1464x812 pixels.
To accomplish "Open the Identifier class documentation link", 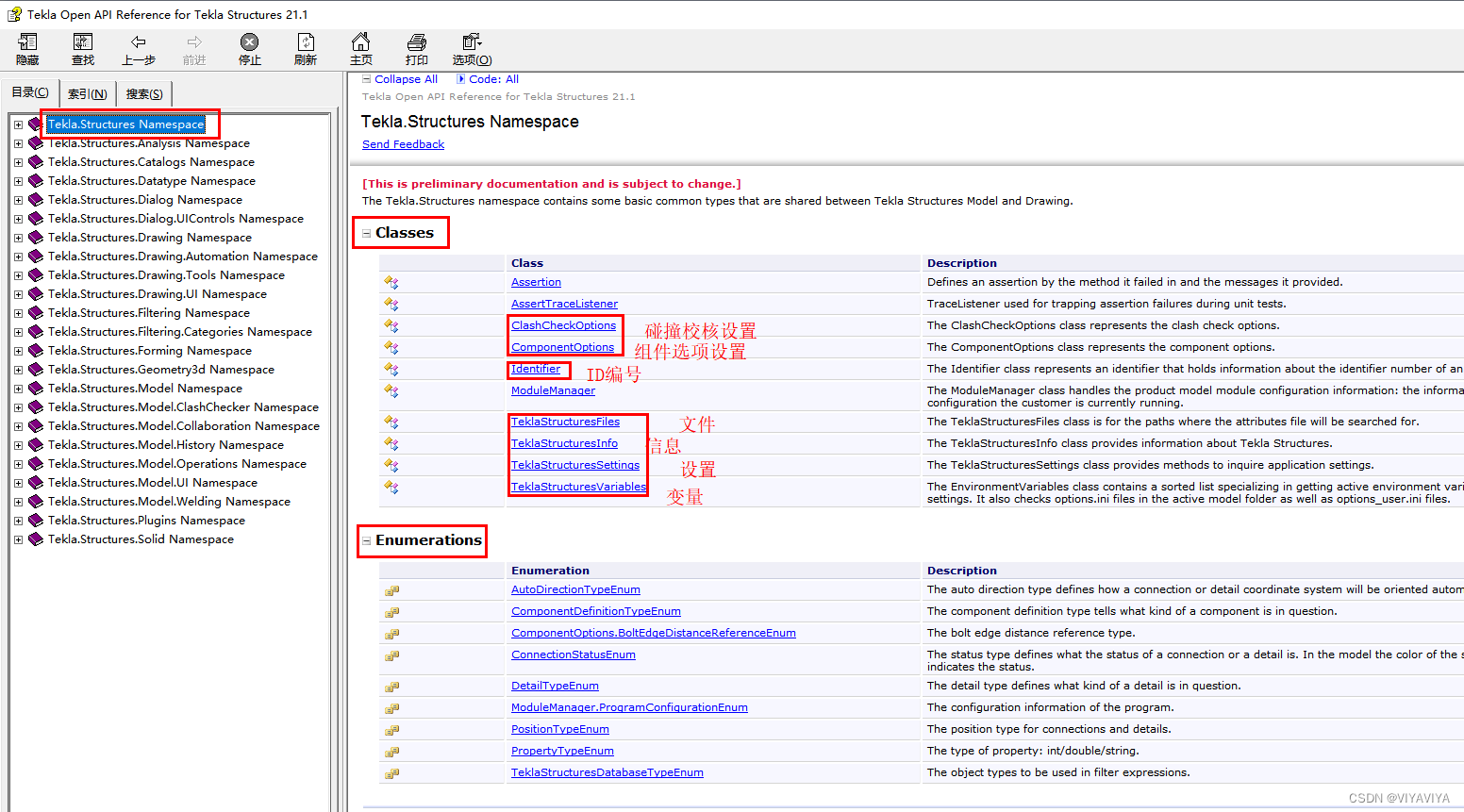I will 534,368.
